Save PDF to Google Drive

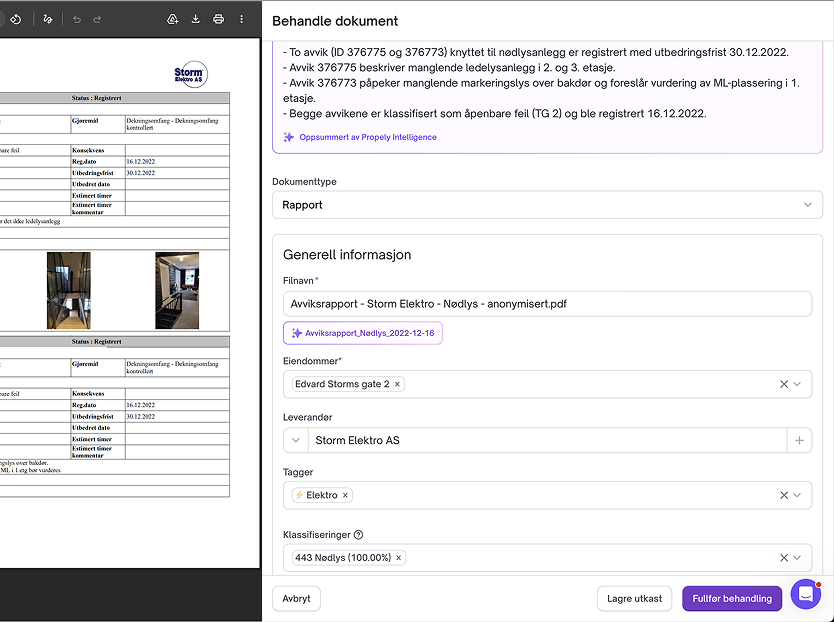click(172, 20)
